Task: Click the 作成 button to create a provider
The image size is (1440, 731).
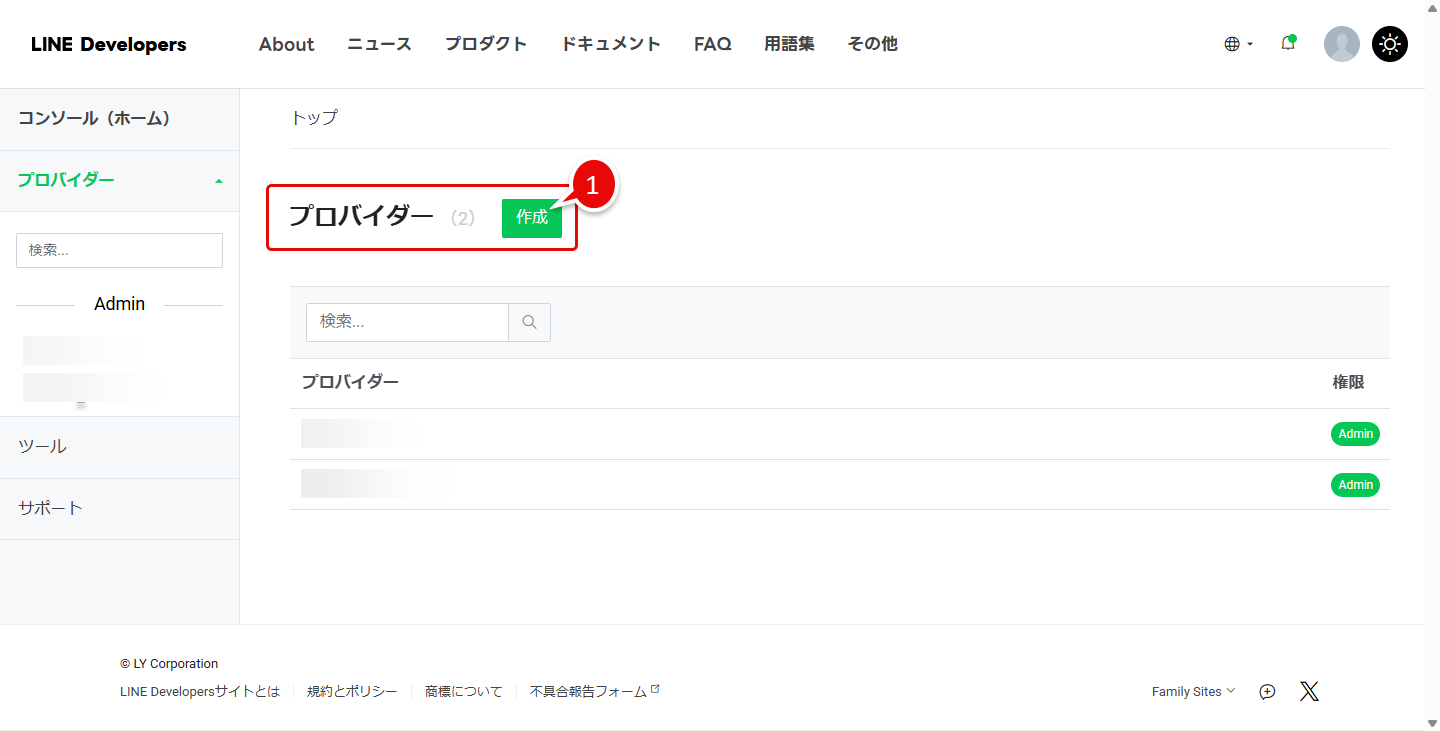Action: [532, 218]
